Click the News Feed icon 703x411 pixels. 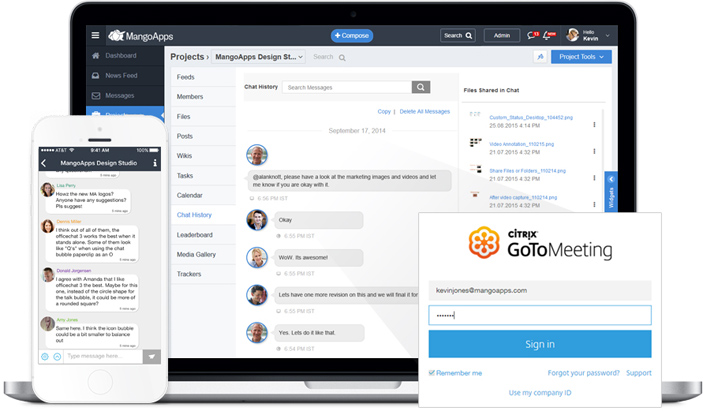pos(95,75)
